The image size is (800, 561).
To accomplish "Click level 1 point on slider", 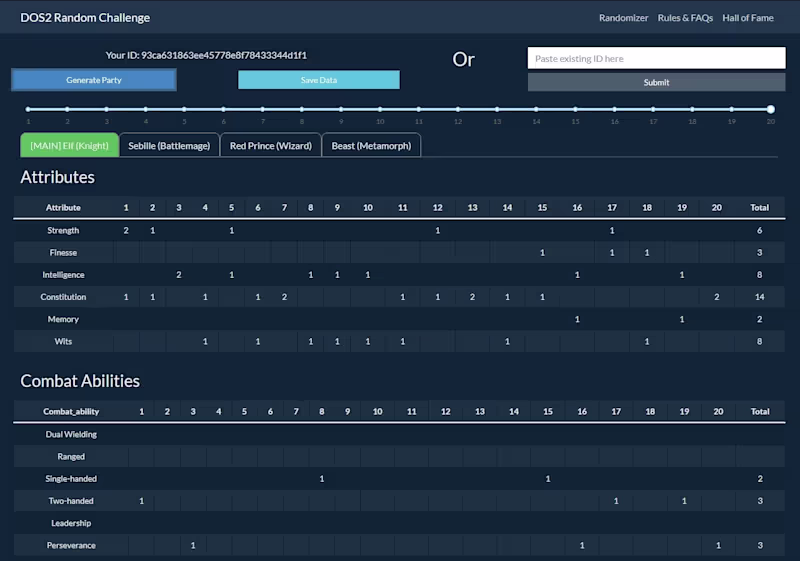I will click(x=28, y=109).
